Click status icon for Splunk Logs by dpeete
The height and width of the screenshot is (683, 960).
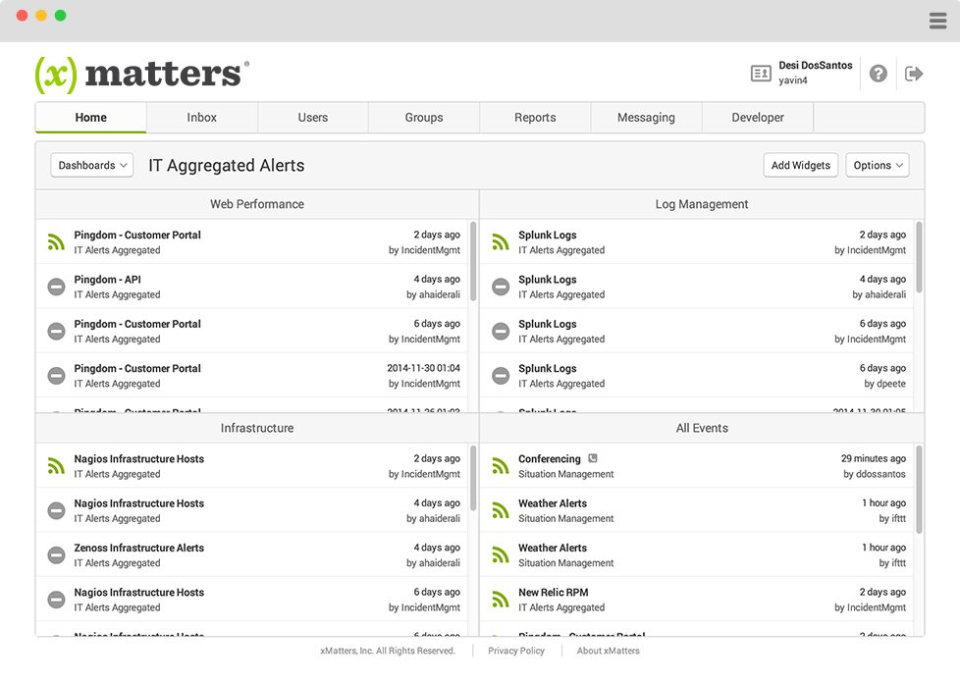tap(500, 376)
